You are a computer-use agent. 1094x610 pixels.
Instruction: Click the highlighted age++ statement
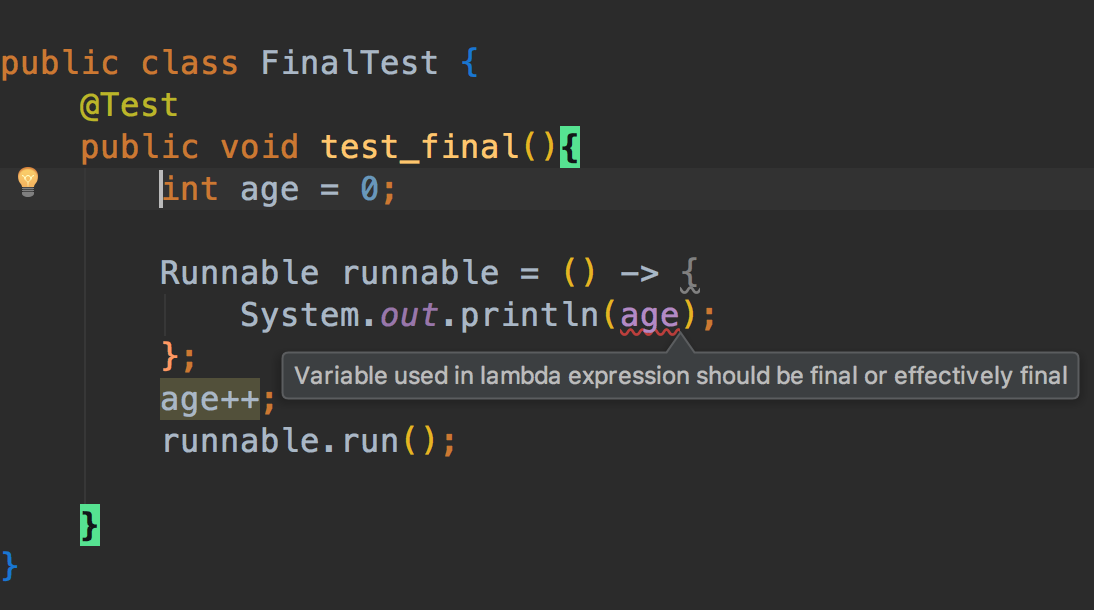(210, 399)
